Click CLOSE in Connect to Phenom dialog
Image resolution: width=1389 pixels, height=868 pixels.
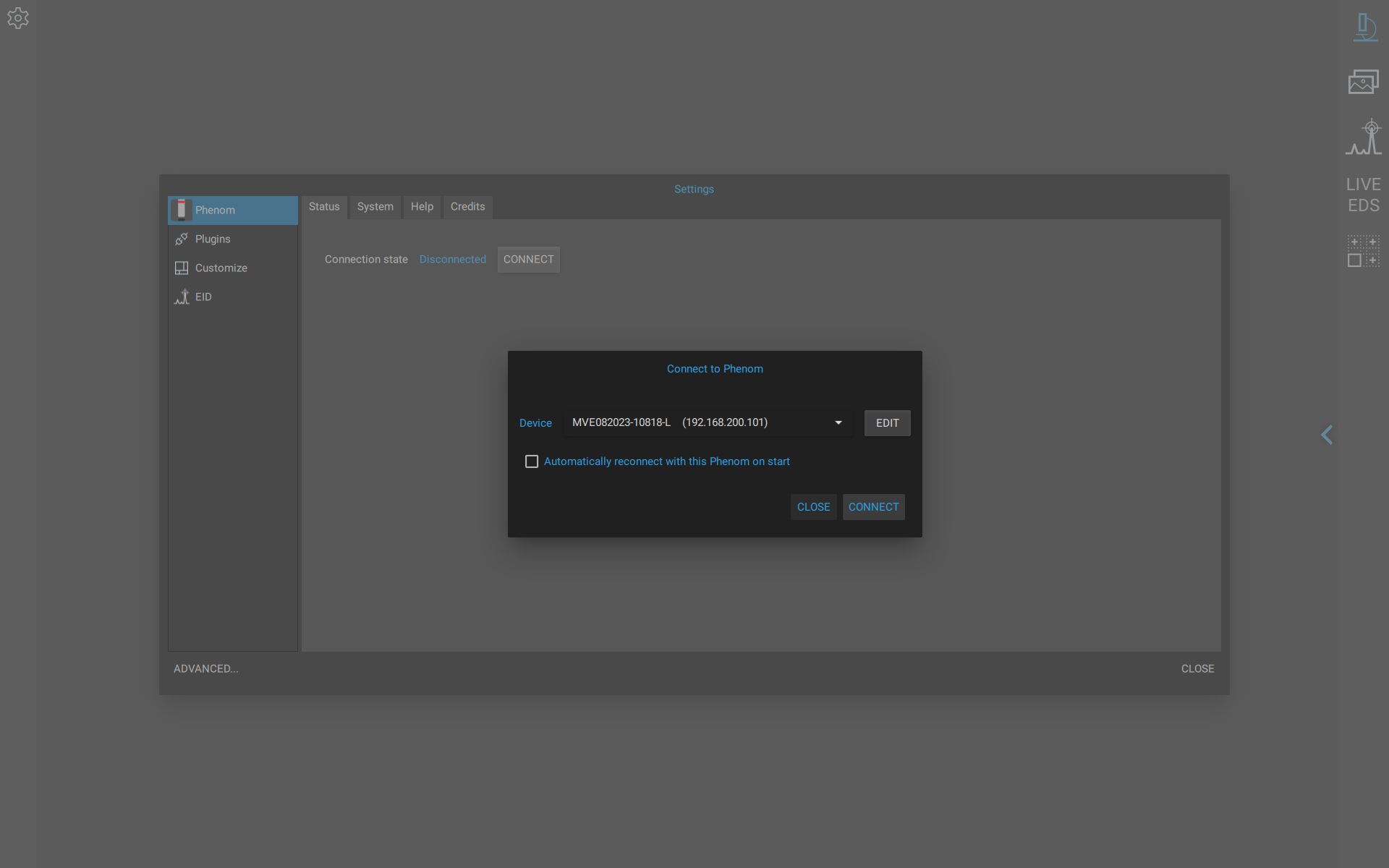pos(814,507)
